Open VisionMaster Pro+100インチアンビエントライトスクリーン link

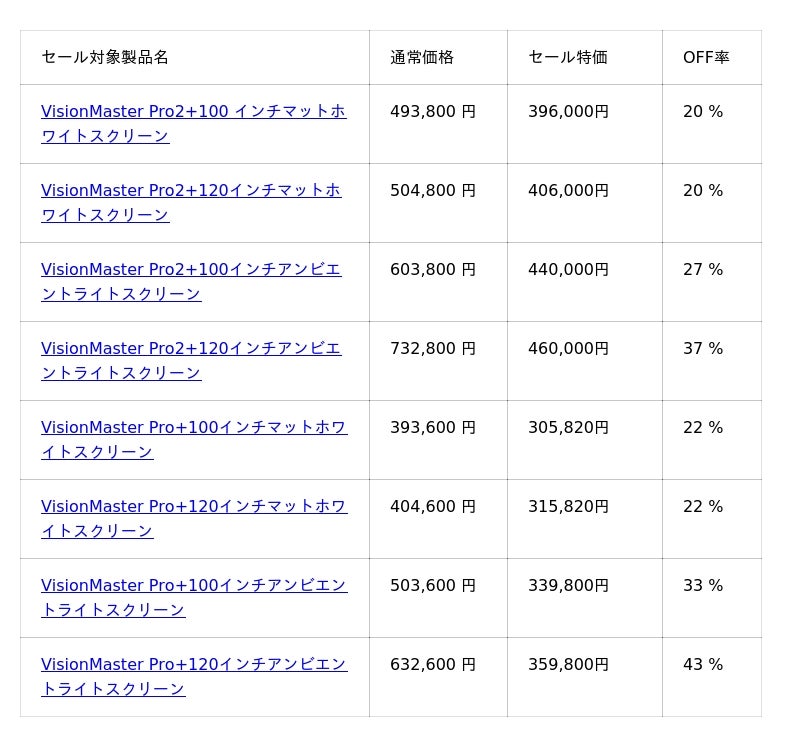click(194, 586)
